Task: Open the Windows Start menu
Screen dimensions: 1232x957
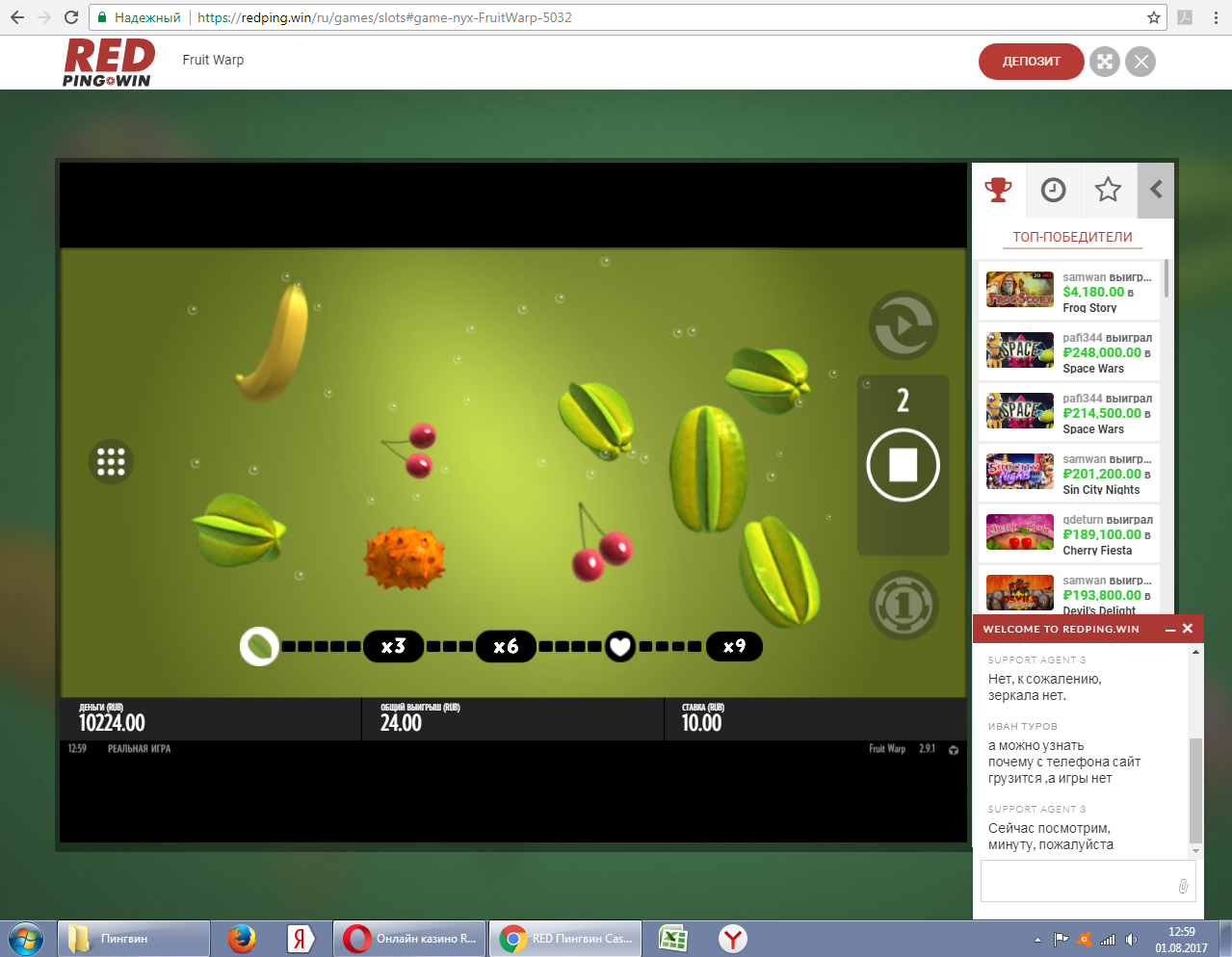Action: coord(26,939)
